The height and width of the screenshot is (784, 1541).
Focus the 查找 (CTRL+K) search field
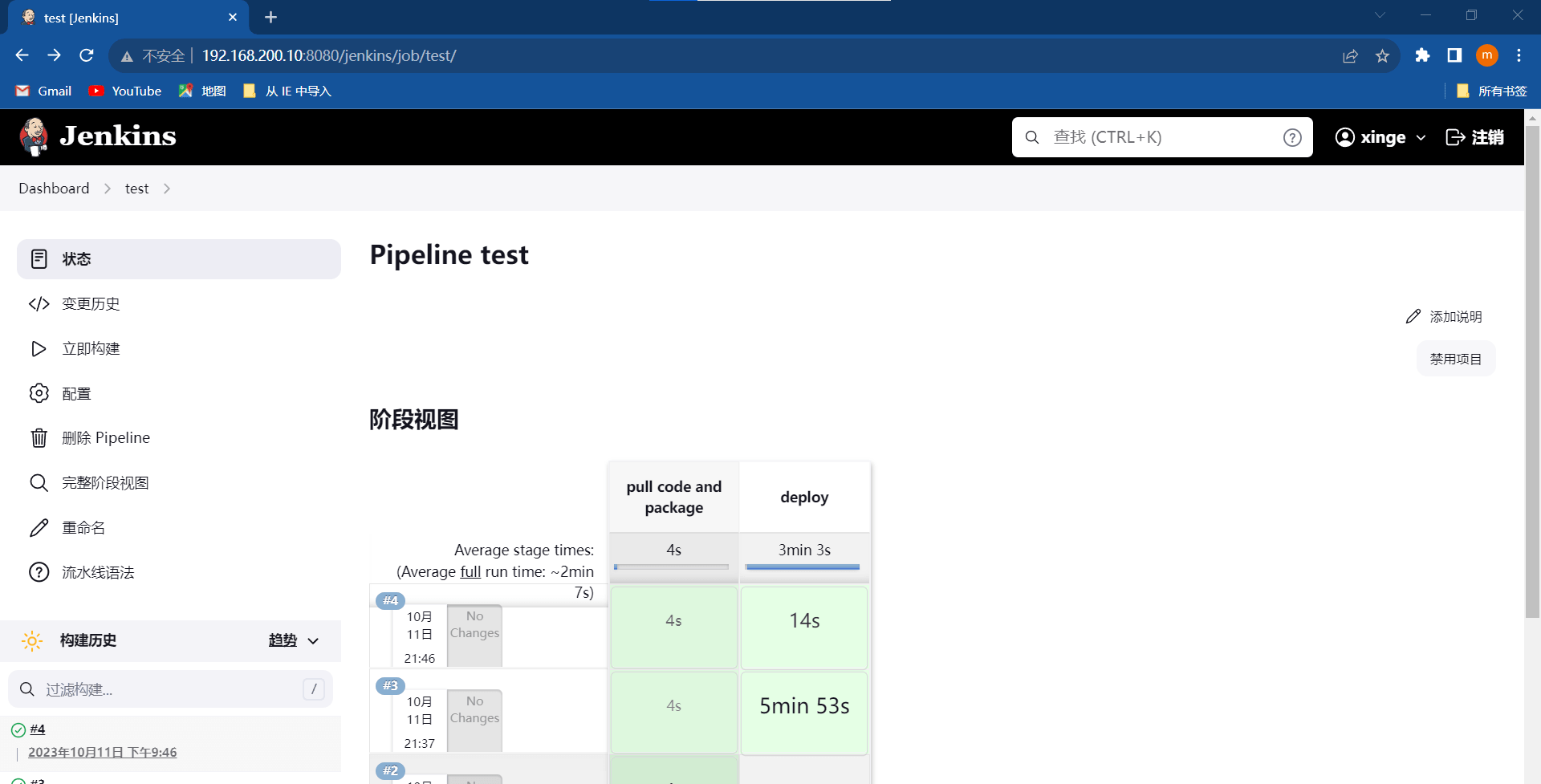click(1162, 137)
